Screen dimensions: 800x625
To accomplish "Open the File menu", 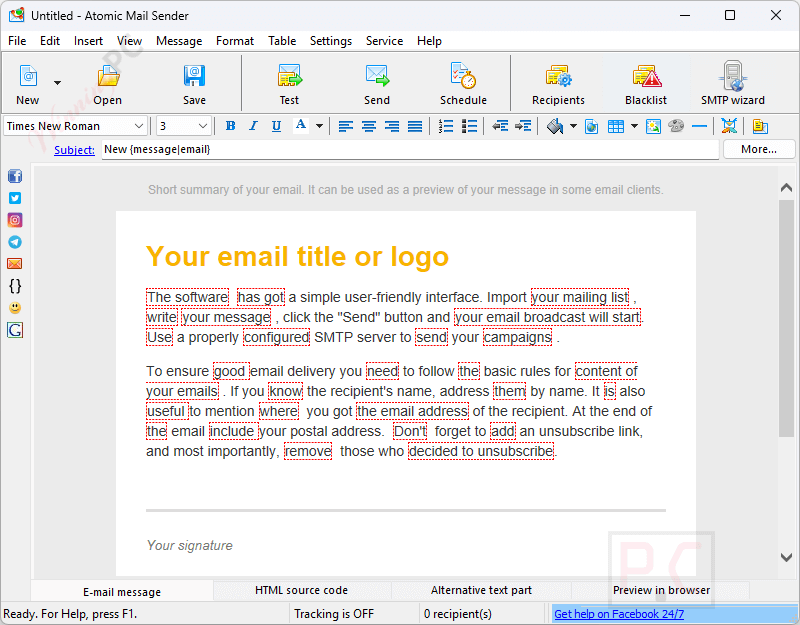I will (x=17, y=41).
